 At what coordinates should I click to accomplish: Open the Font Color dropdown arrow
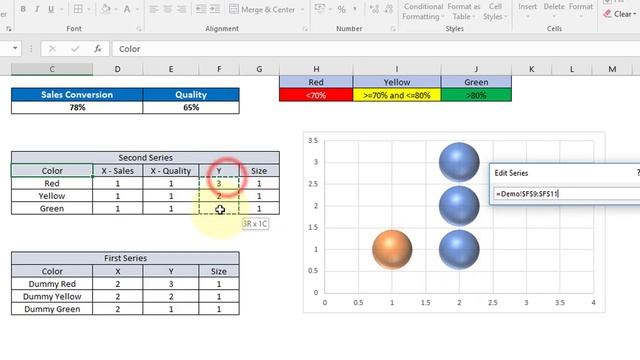pyautogui.click(x=137, y=9)
